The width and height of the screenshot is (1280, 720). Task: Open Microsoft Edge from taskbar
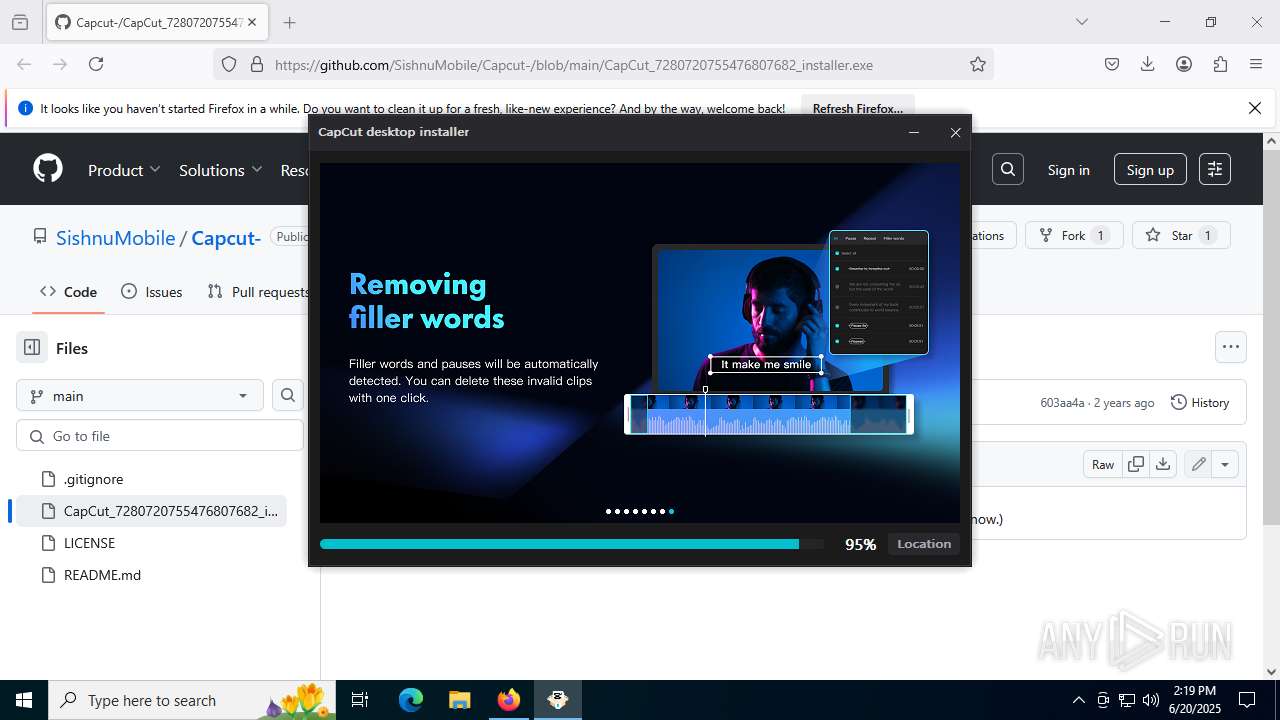(411, 700)
